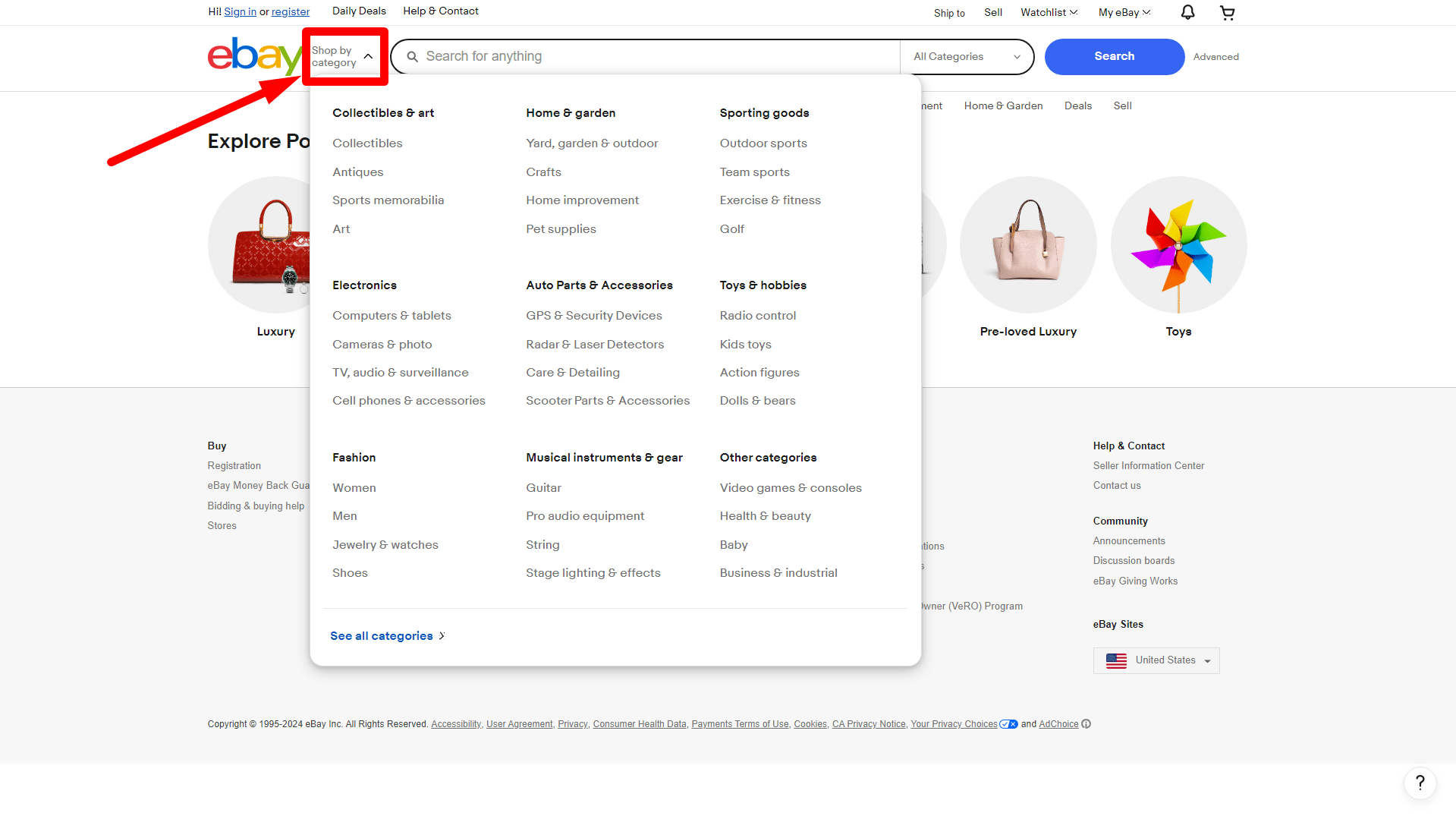
Task: Open the Pre-loved Luxury thumbnail
Action: click(x=1027, y=245)
